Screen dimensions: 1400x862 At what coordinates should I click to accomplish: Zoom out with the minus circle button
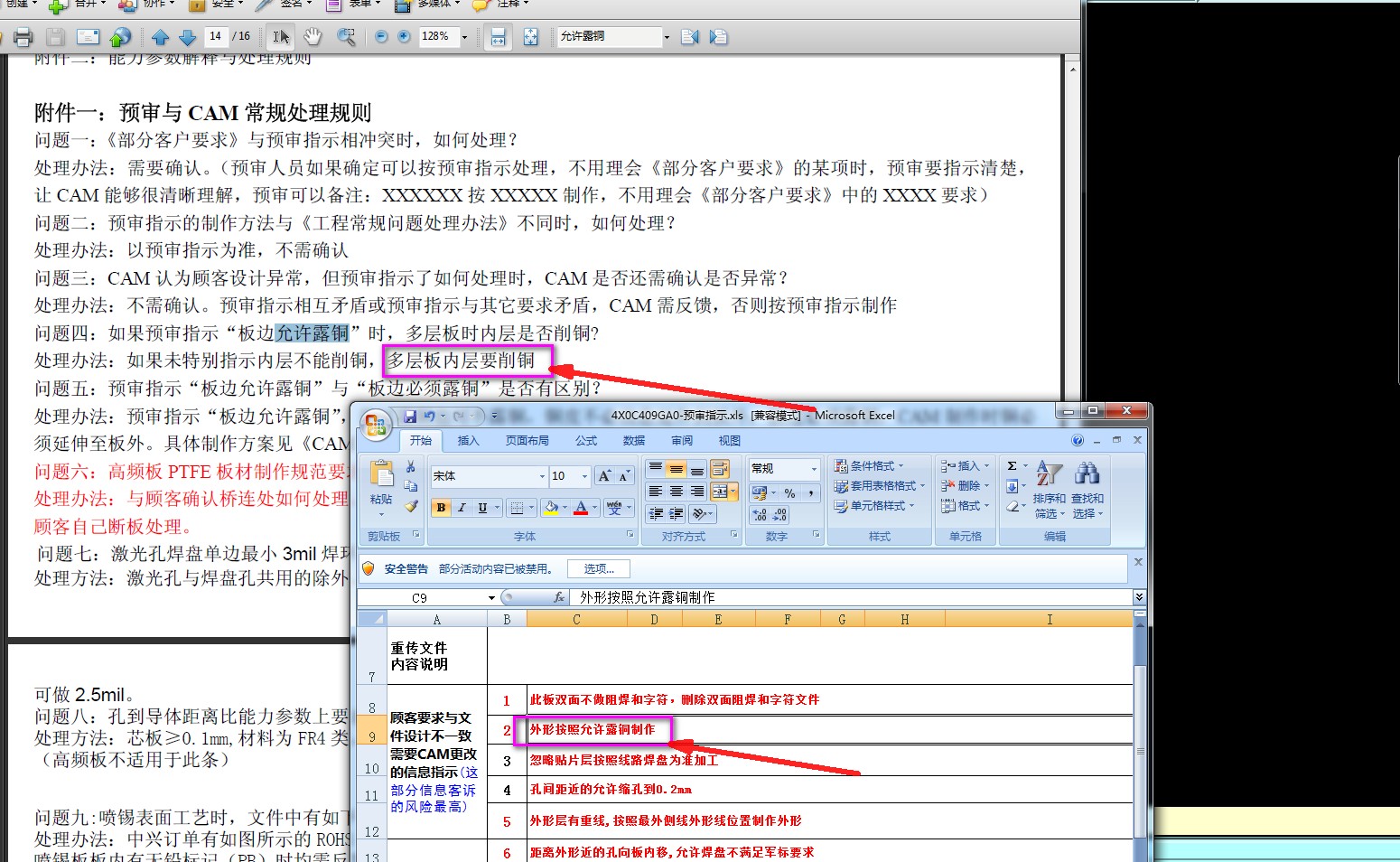(x=381, y=36)
